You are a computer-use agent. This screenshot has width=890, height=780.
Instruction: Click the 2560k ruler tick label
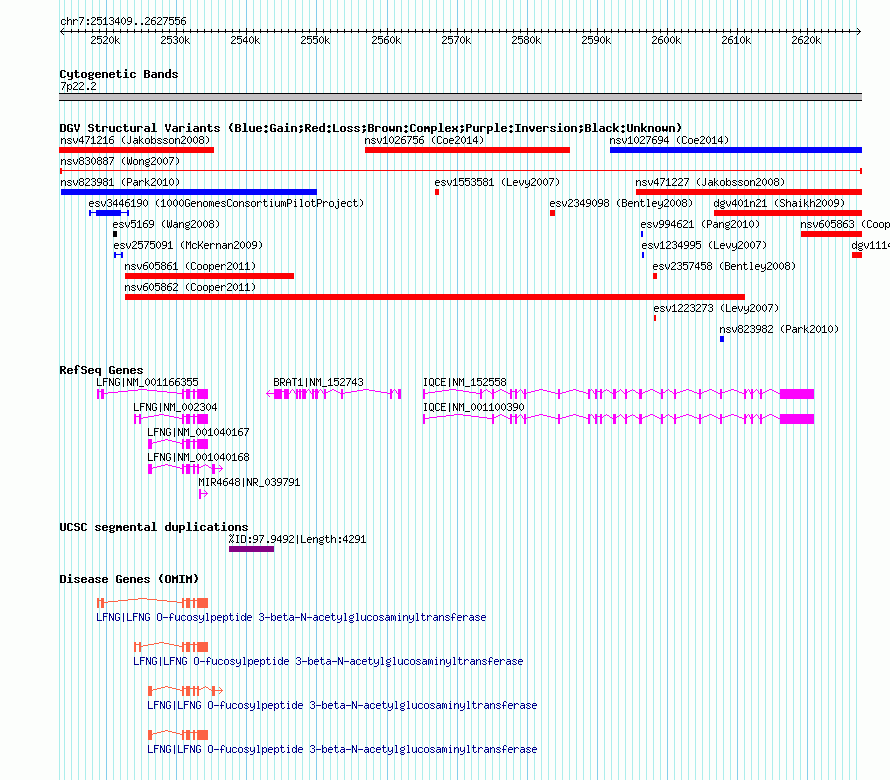tap(386, 40)
